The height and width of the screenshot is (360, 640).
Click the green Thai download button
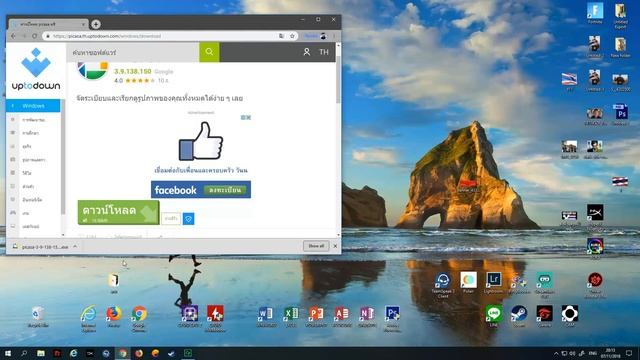[118, 212]
